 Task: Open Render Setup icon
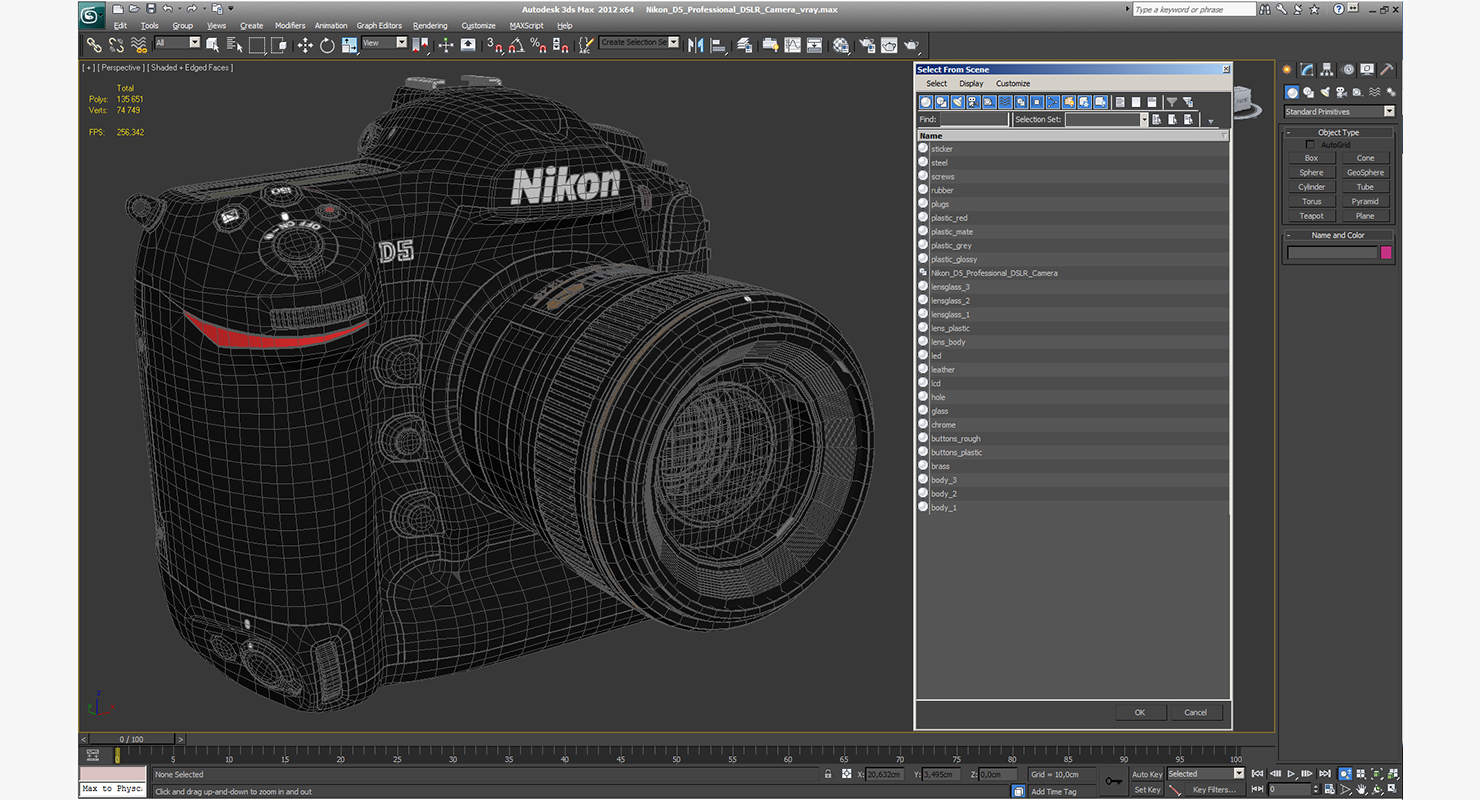[865, 45]
